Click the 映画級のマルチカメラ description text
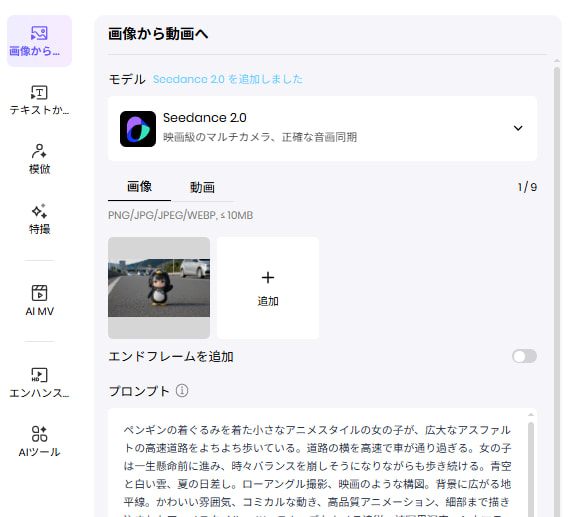Screen dimensions: 569x517 (x=260, y=137)
